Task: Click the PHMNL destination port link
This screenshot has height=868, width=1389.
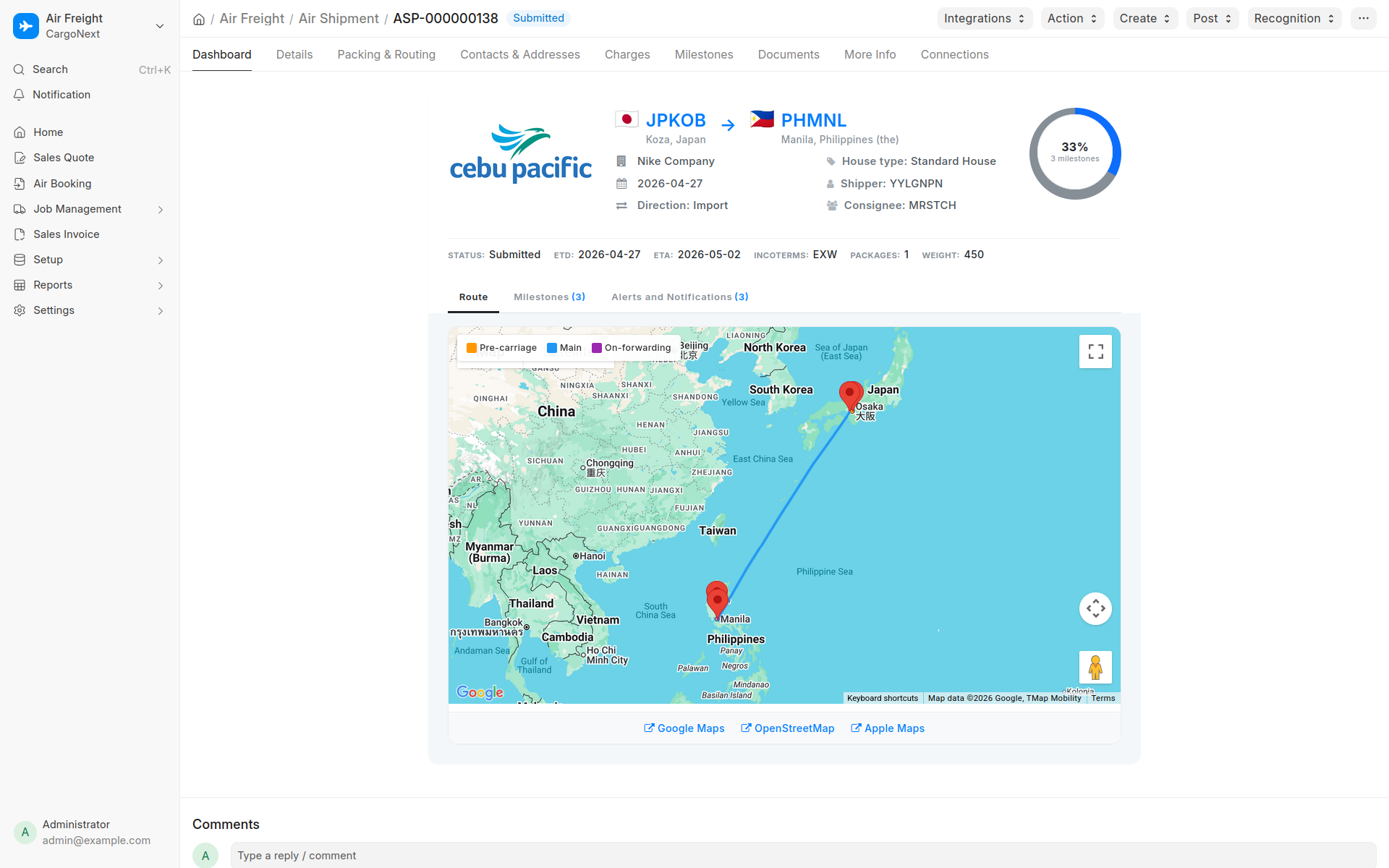Action: [814, 120]
